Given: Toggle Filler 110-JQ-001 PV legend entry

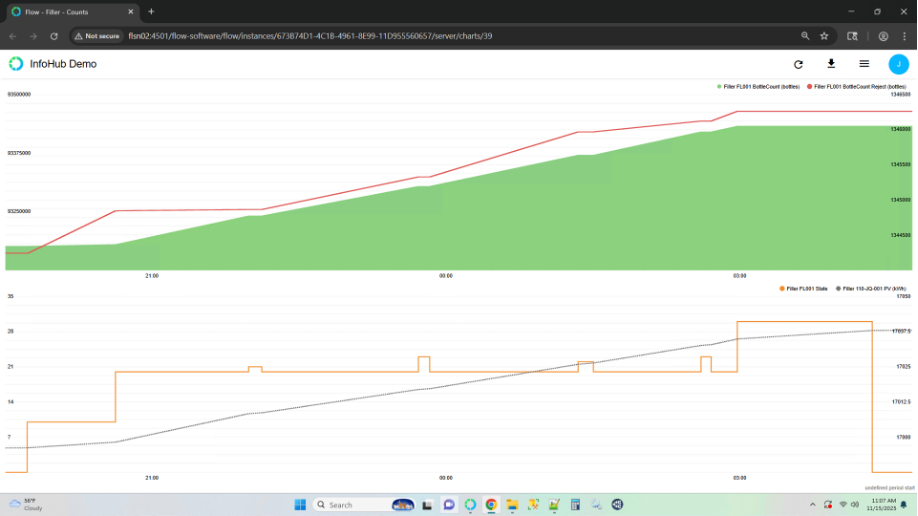Looking at the screenshot, I should click(874, 288).
